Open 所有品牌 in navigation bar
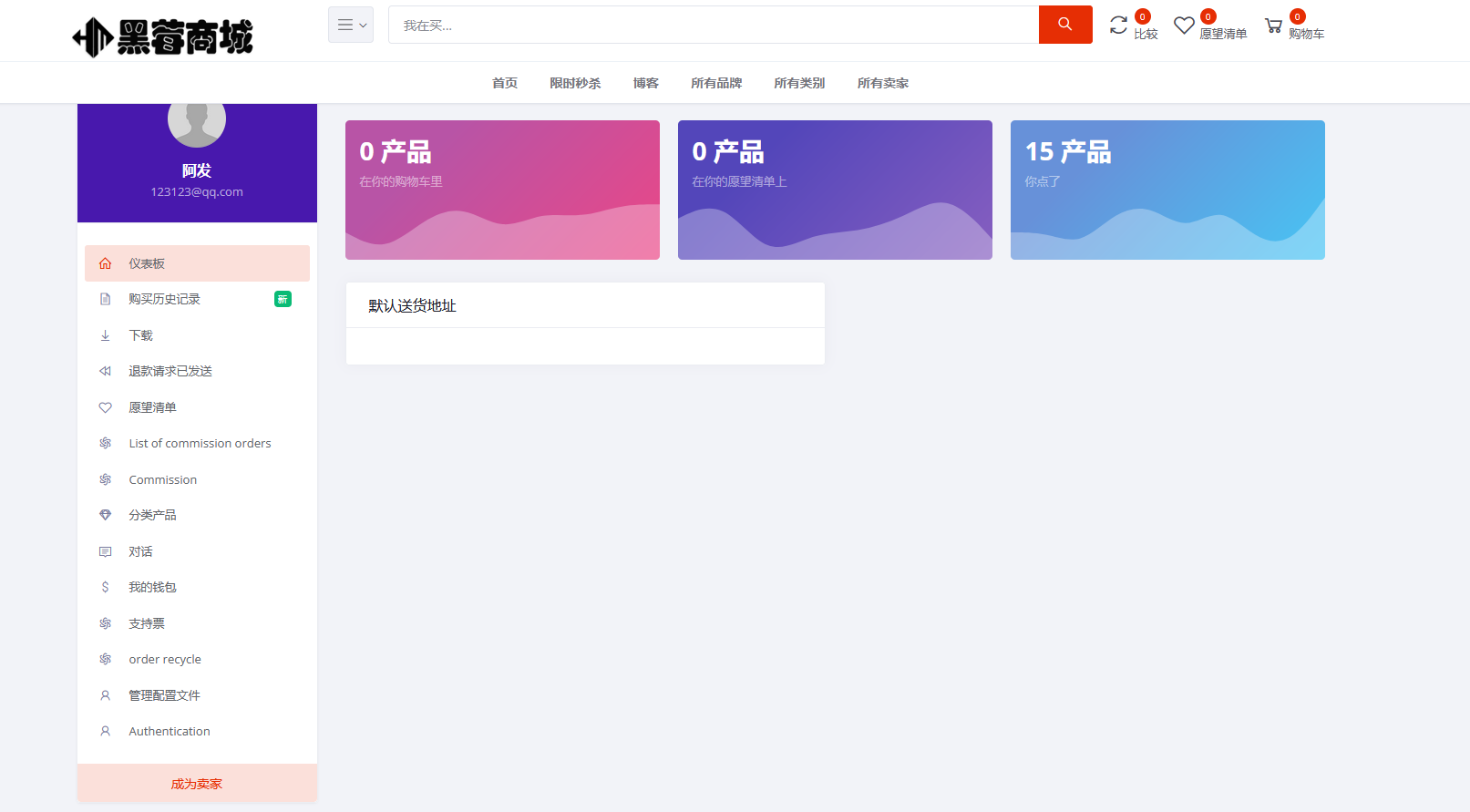1470x812 pixels. point(716,83)
